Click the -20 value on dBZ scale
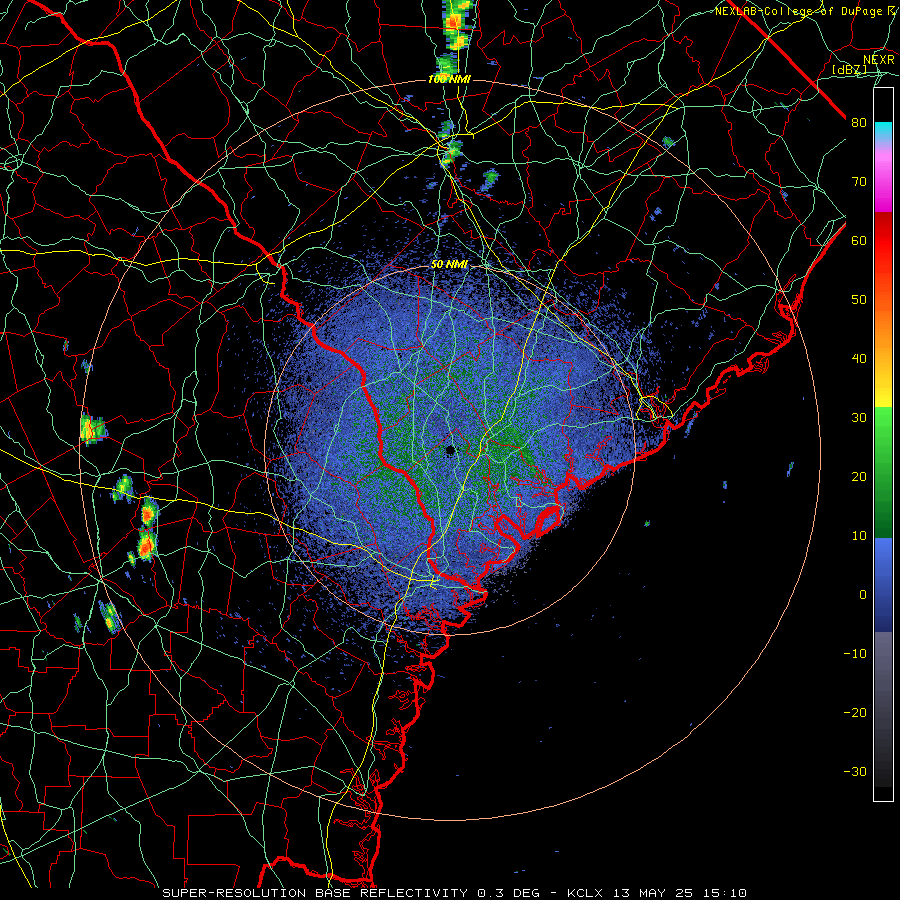This screenshot has width=900, height=900. [855, 713]
